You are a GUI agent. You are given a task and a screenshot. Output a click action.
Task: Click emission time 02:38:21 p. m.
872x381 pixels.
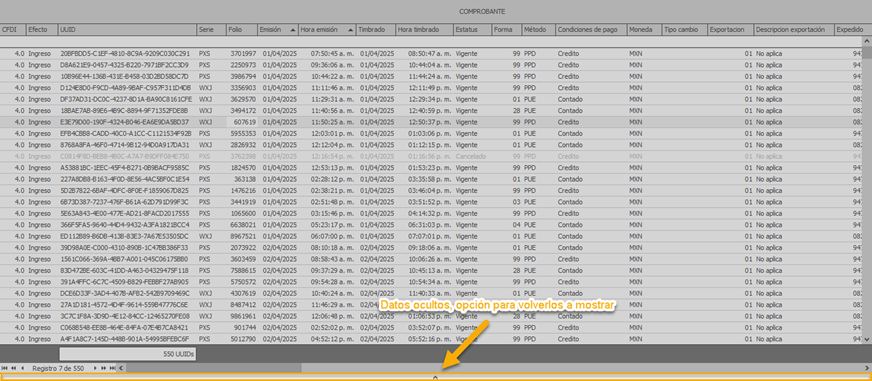coord(333,190)
